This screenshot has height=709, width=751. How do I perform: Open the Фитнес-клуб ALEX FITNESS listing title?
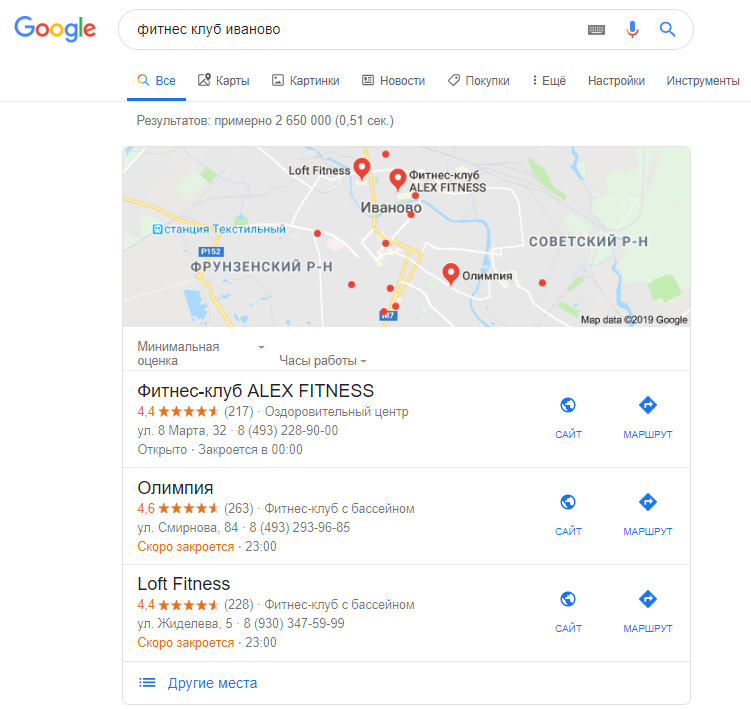pos(255,391)
